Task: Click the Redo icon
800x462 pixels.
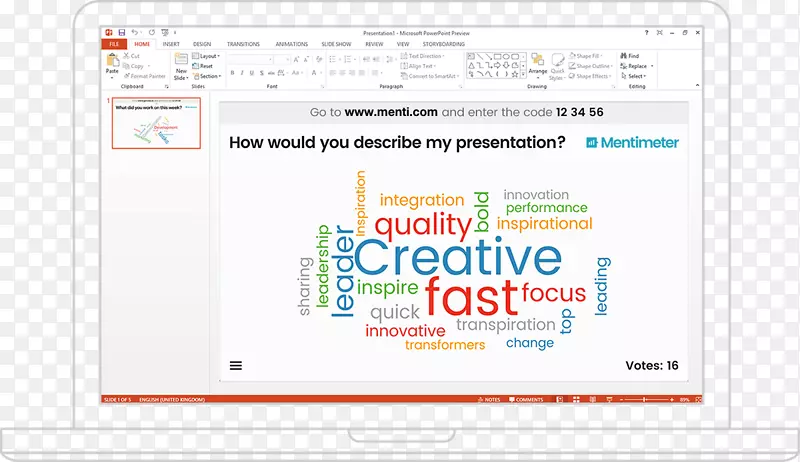Action: [152, 32]
